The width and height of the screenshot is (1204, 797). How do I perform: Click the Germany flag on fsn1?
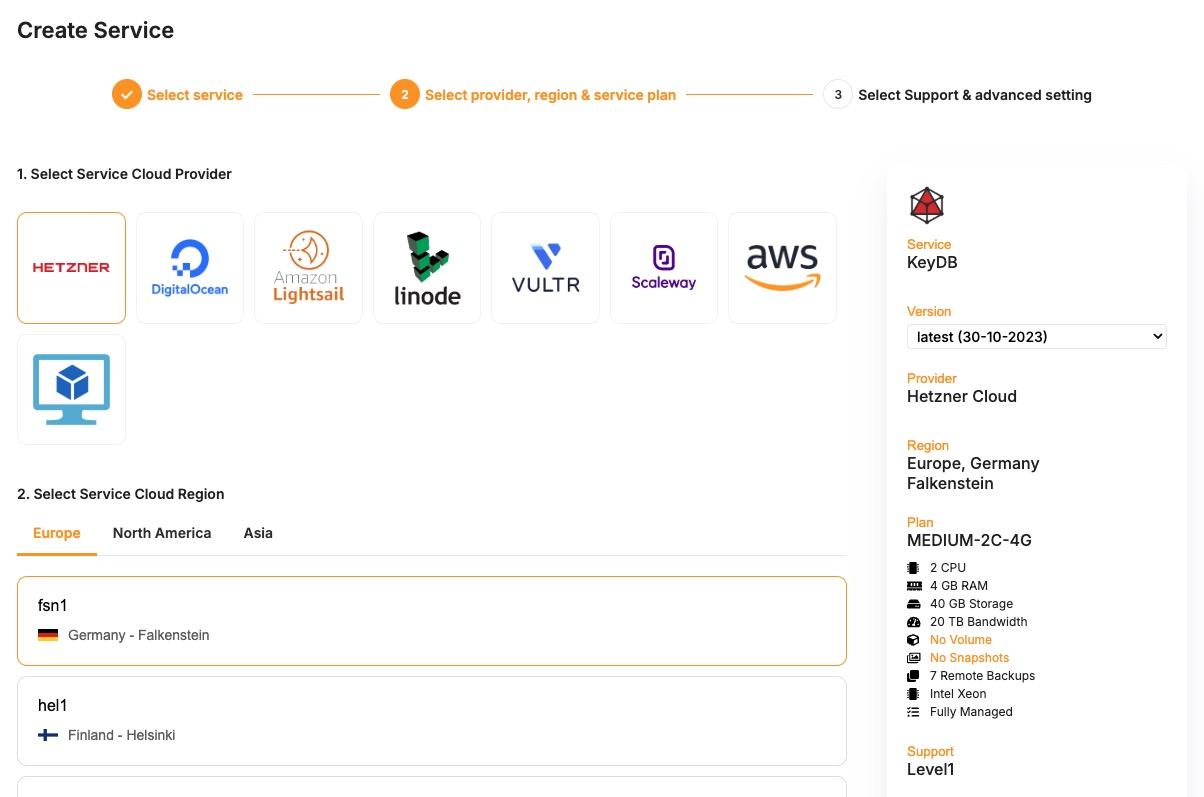pyautogui.click(x=47, y=634)
